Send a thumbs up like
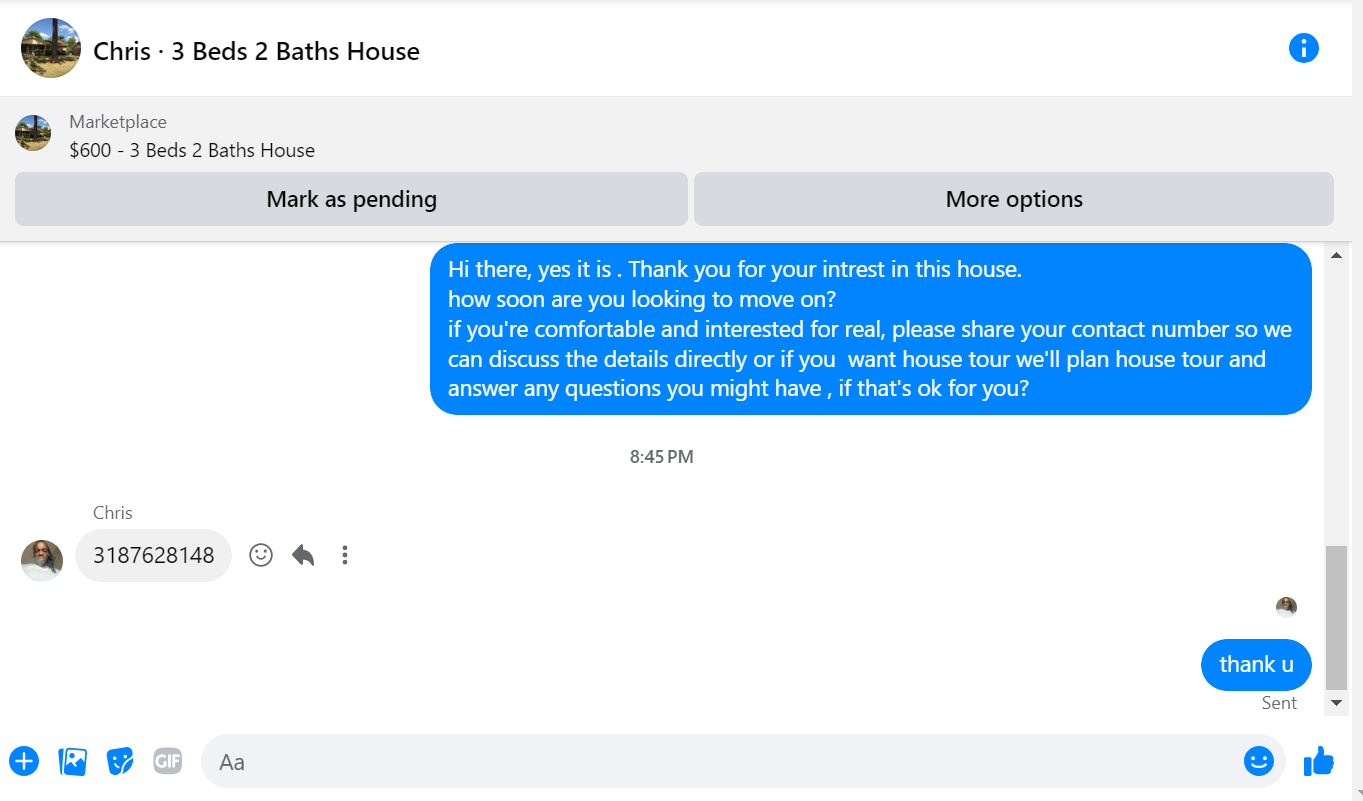Screen dimensions: 1363x801 pos(1319,762)
